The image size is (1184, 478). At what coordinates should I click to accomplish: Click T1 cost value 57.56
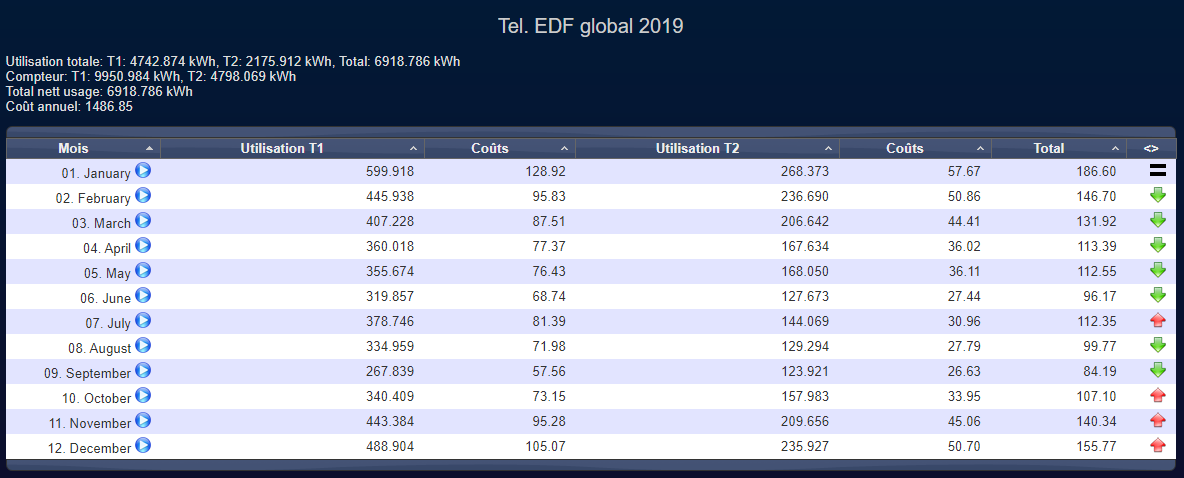click(549, 371)
